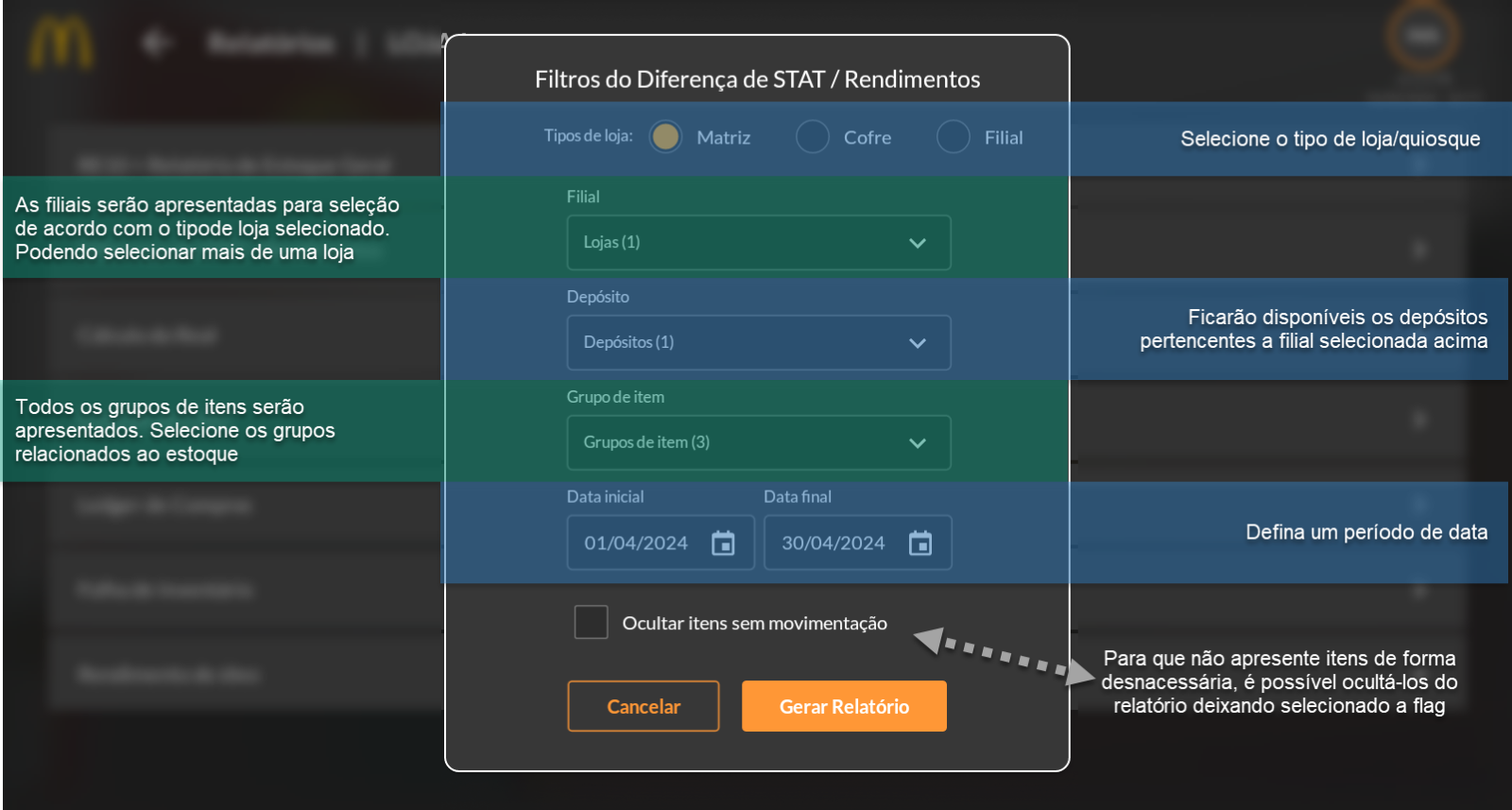Check Ocultar itens sem movimentação checkbox

(592, 622)
